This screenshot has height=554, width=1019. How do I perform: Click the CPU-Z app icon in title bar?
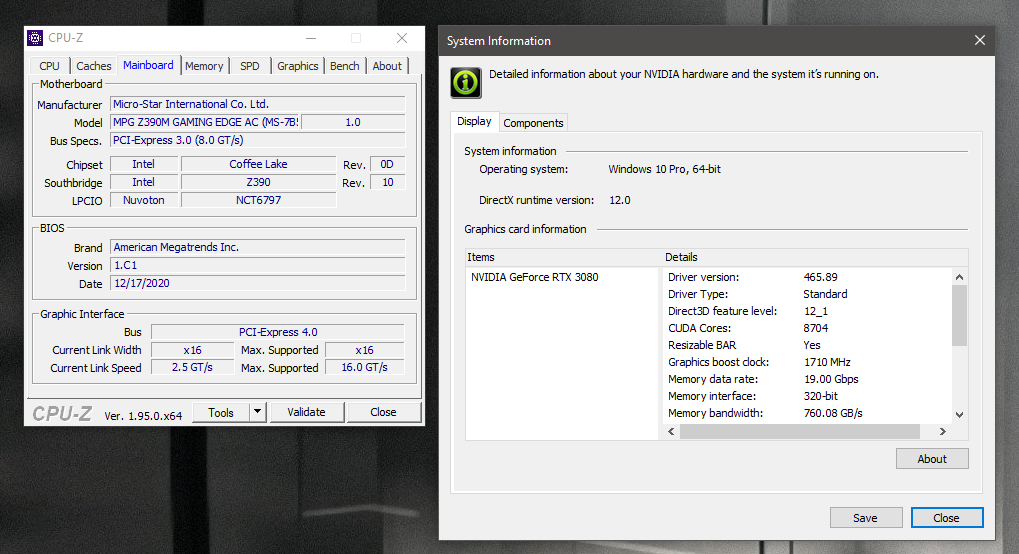click(35, 38)
